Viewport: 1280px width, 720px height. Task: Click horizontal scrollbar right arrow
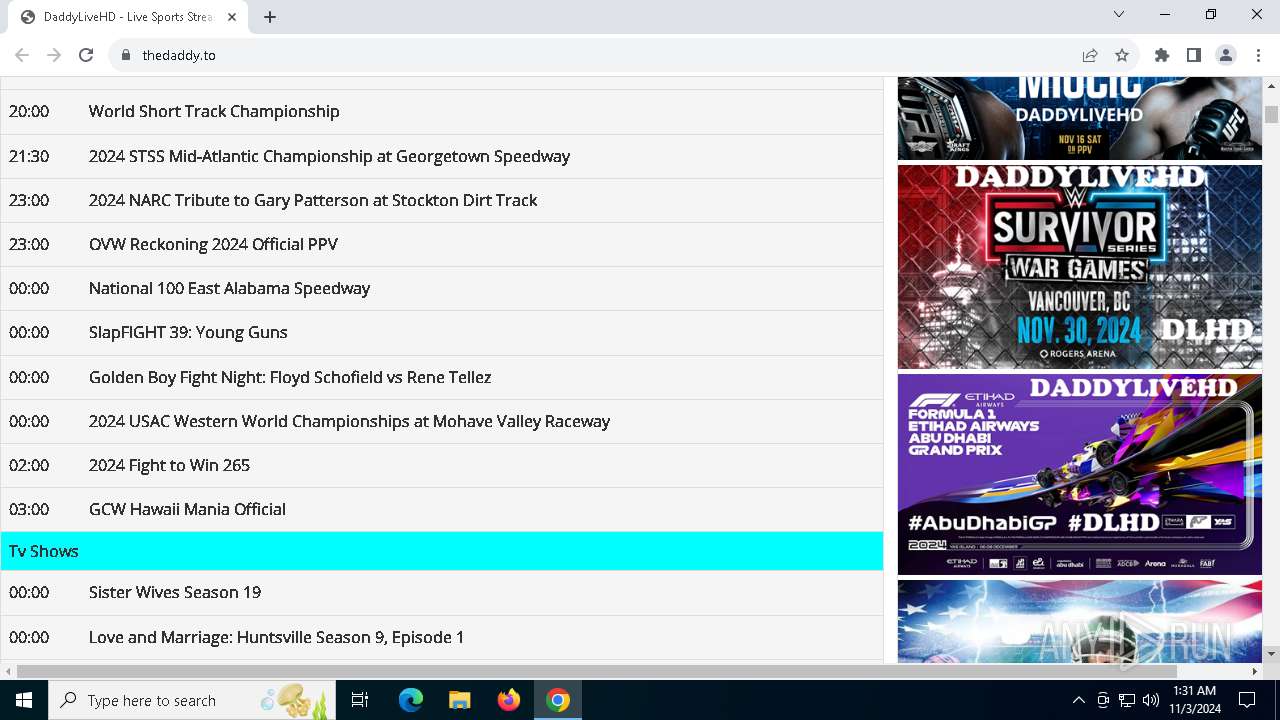[1255, 671]
